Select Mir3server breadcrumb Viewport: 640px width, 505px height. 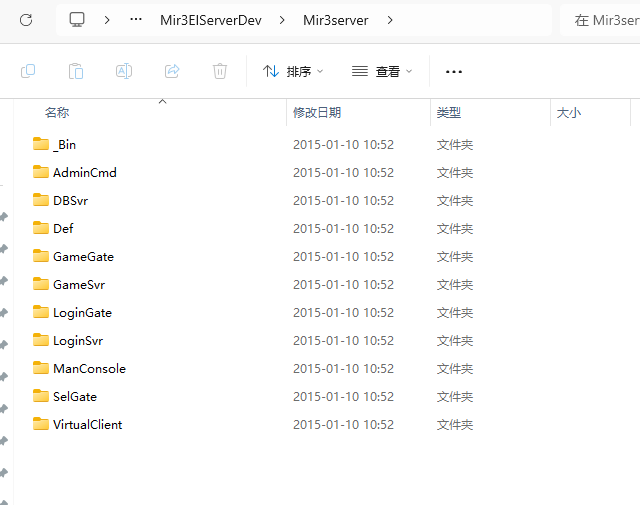coord(336,20)
